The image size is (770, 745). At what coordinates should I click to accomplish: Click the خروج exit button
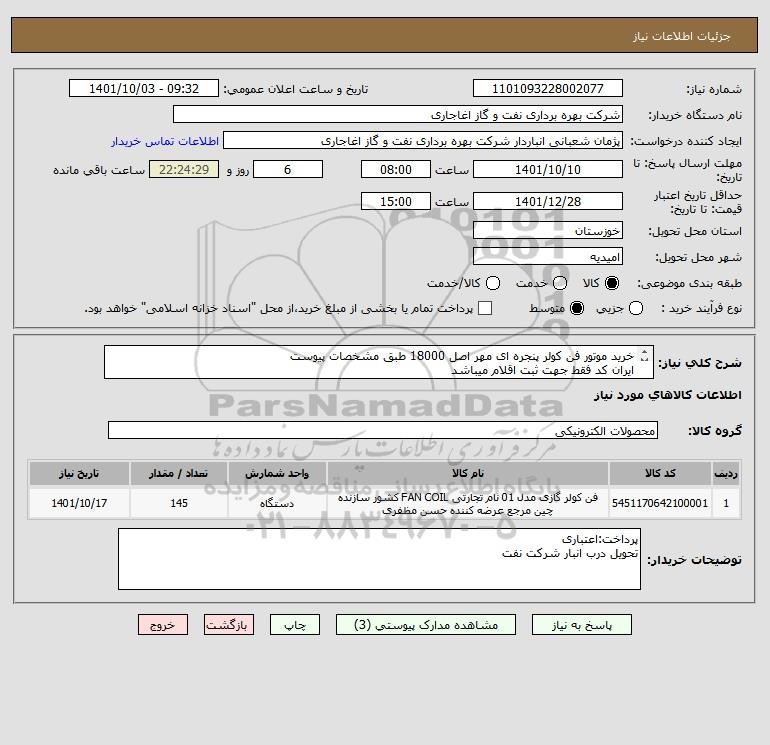(163, 625)
